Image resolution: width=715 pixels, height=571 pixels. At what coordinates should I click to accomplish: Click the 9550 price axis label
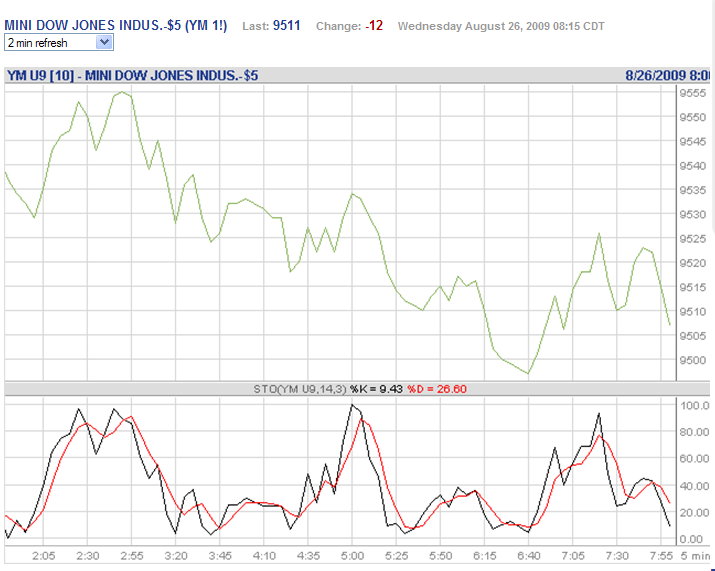(693, 117)
